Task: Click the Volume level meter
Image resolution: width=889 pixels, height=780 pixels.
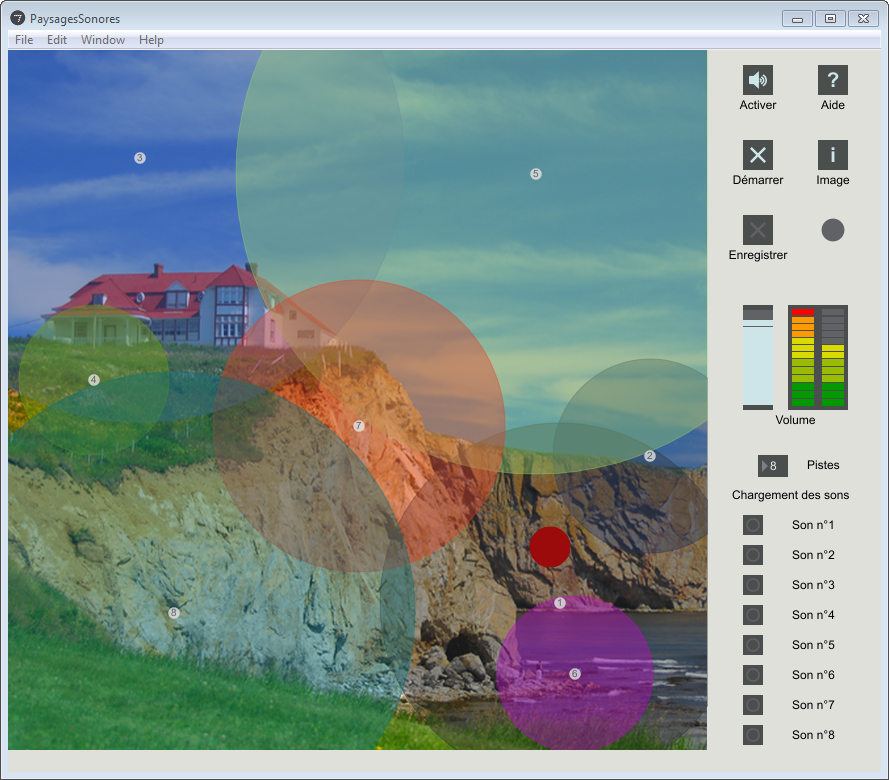Action: click(x=818, y=357)
